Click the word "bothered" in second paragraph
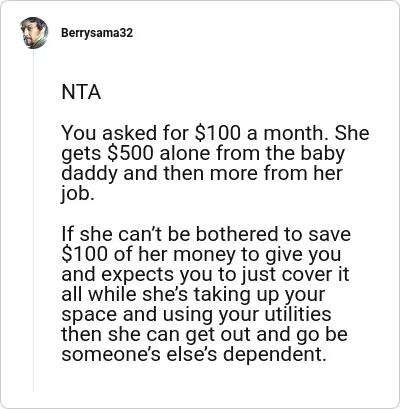The height and width of the screenshot is (409, 400). pos(236,234)
